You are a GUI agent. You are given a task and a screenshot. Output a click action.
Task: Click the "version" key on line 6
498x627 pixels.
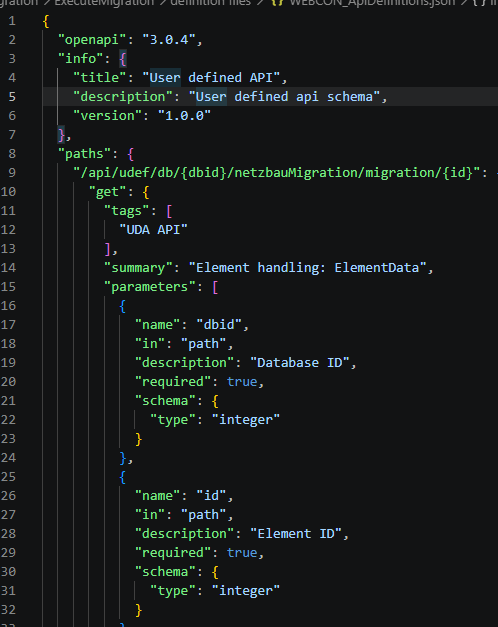(x=108, y=116)
